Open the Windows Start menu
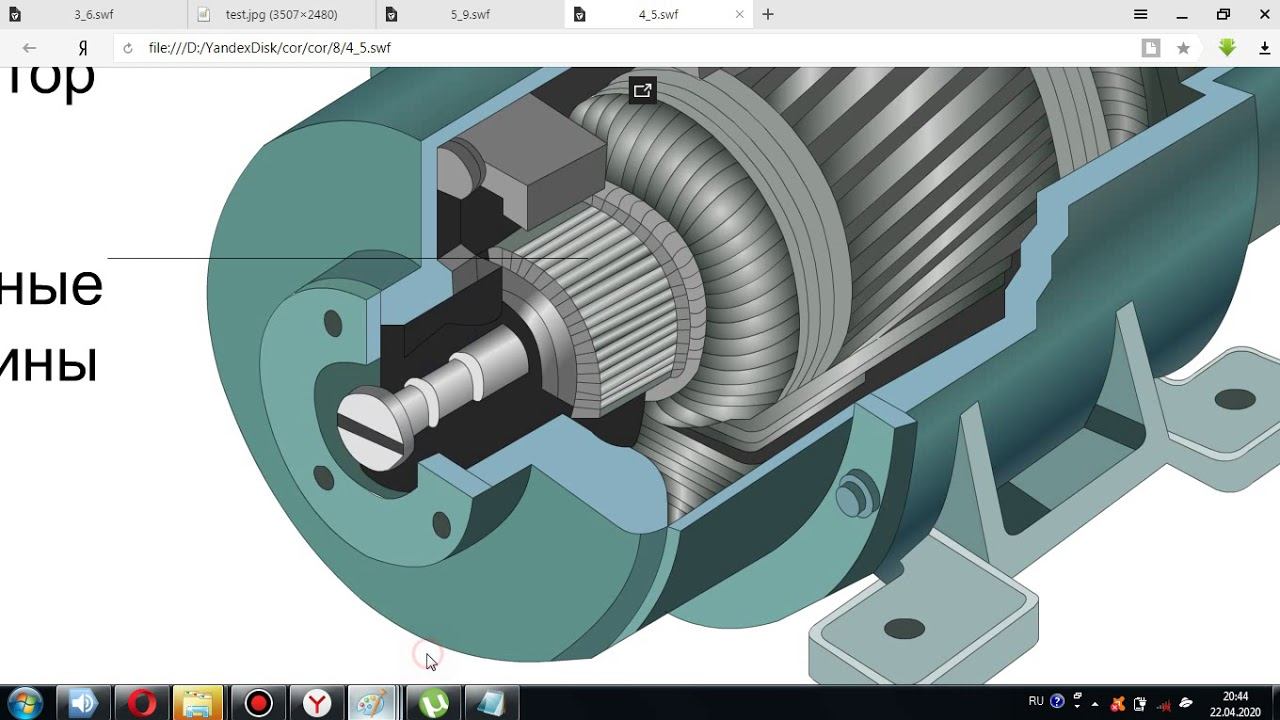Screen dimensions: 1280x720 coord(25,703)
